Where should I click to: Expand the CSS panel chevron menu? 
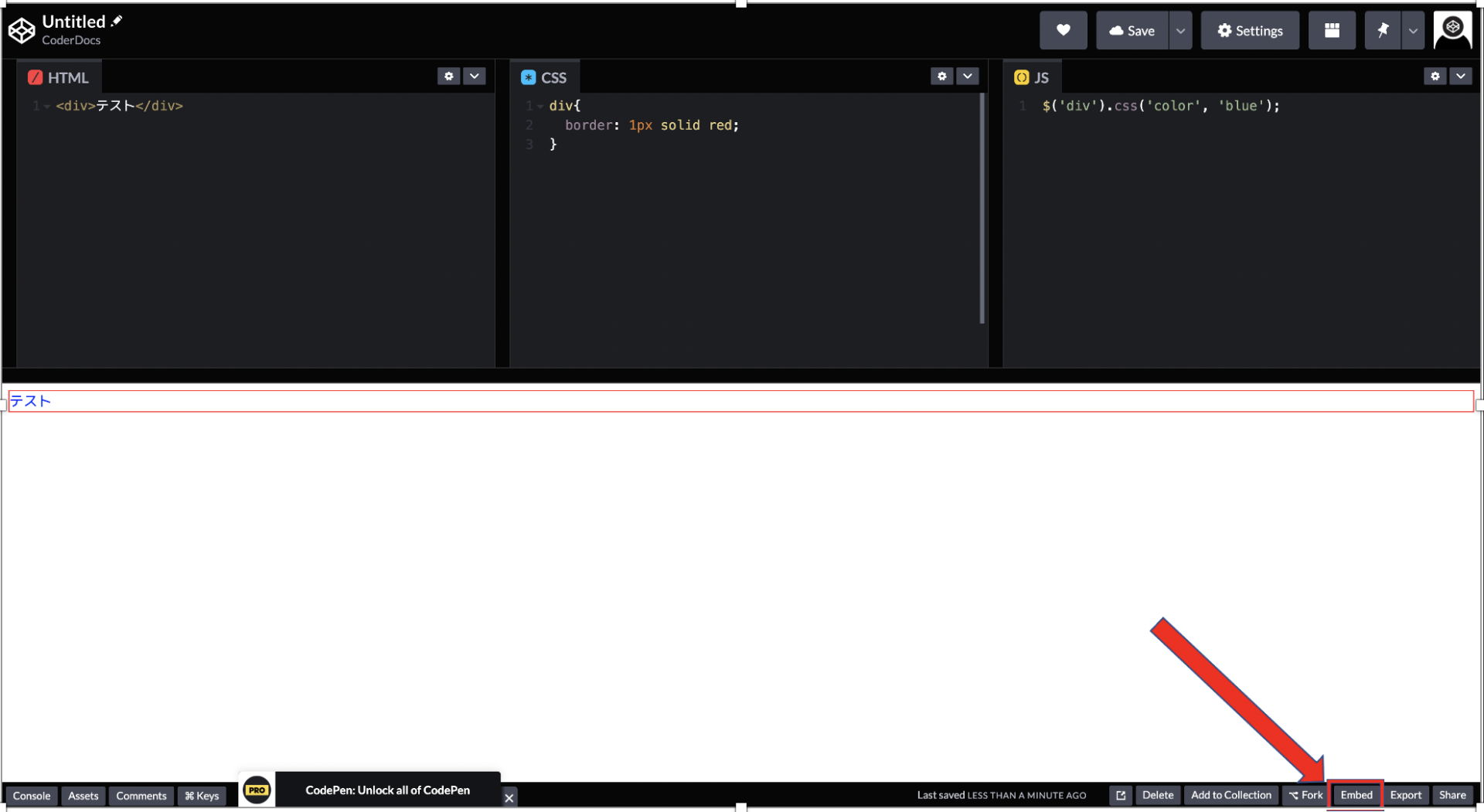coord(968,76)
